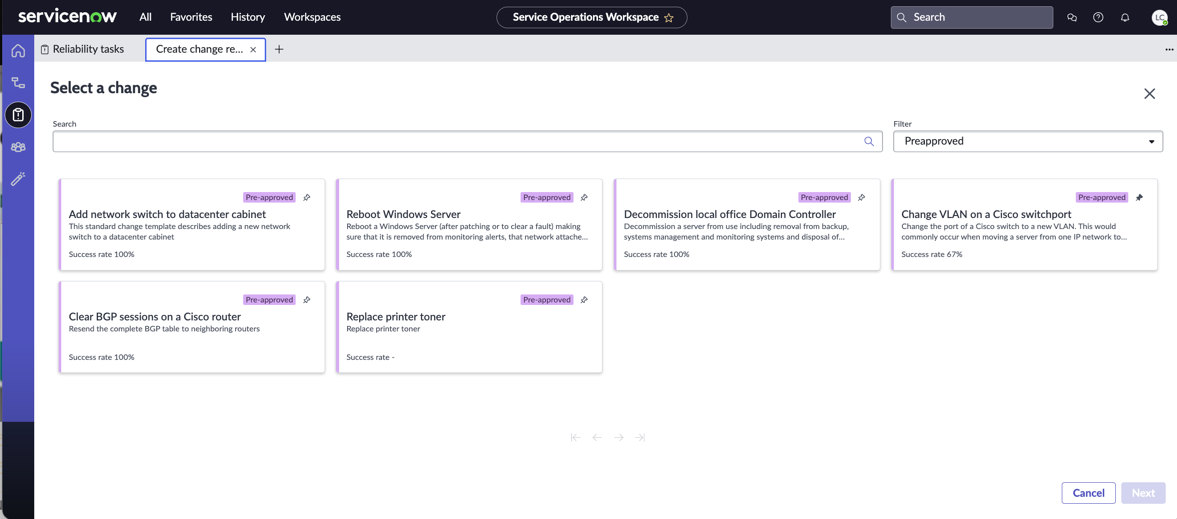Open the Teams people icon in sidebar
Screen dimensions: 1177x519
tap(18, 147)
